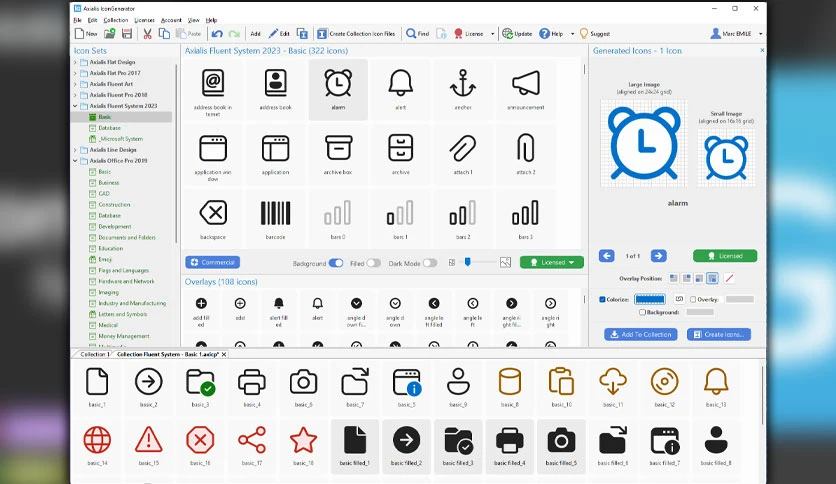Collapse the Axialis Fluent System 2023 set

(75, 106)
